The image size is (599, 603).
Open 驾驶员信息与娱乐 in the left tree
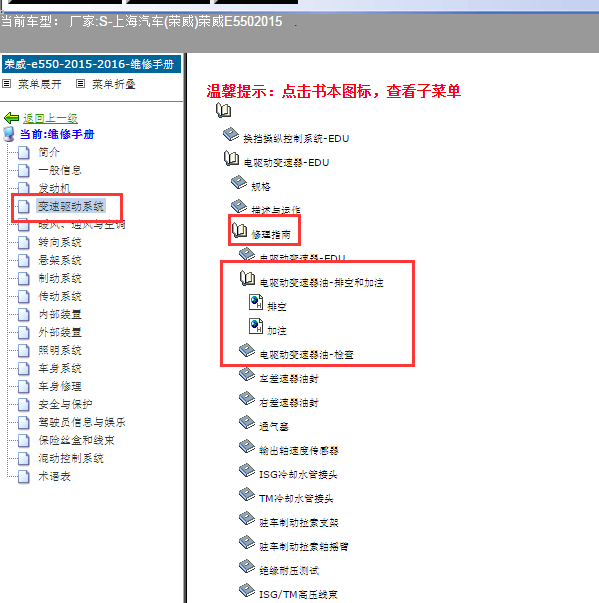click(x=82, y=422)
